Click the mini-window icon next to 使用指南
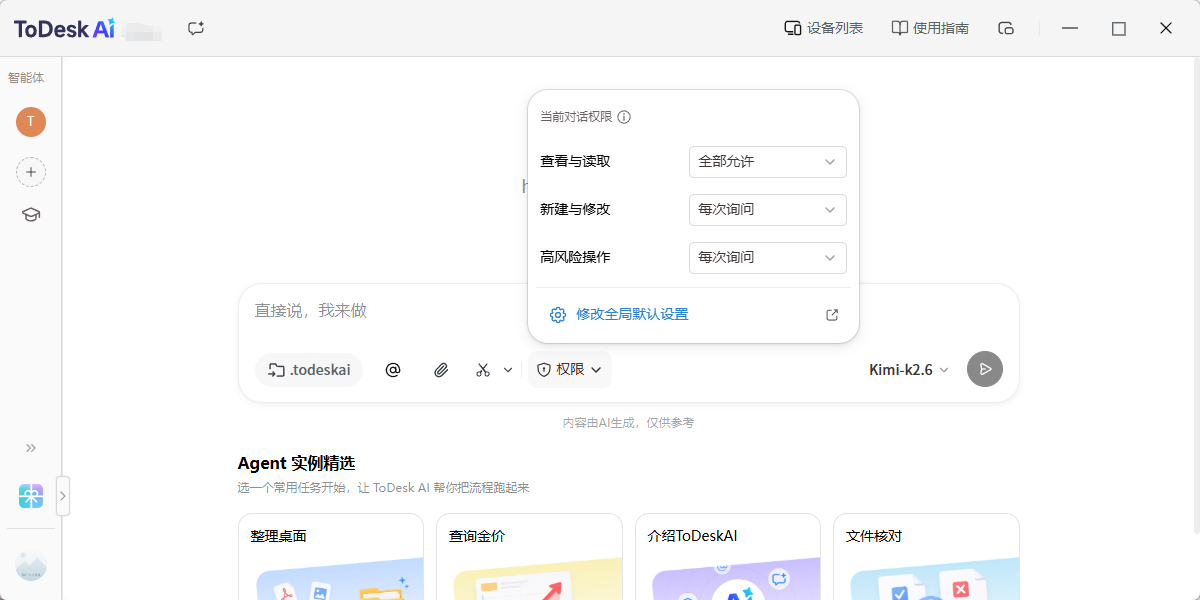This screenshot has width=1200, height=600. [1006, 28]
